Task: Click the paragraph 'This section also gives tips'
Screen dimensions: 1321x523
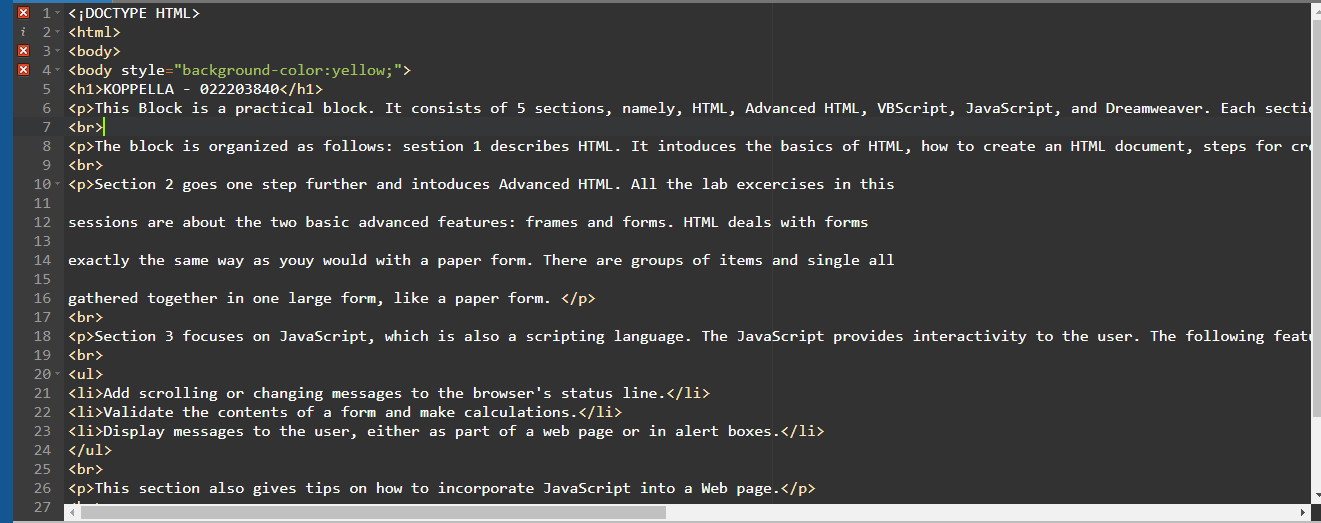Action: tap(442, 488)
